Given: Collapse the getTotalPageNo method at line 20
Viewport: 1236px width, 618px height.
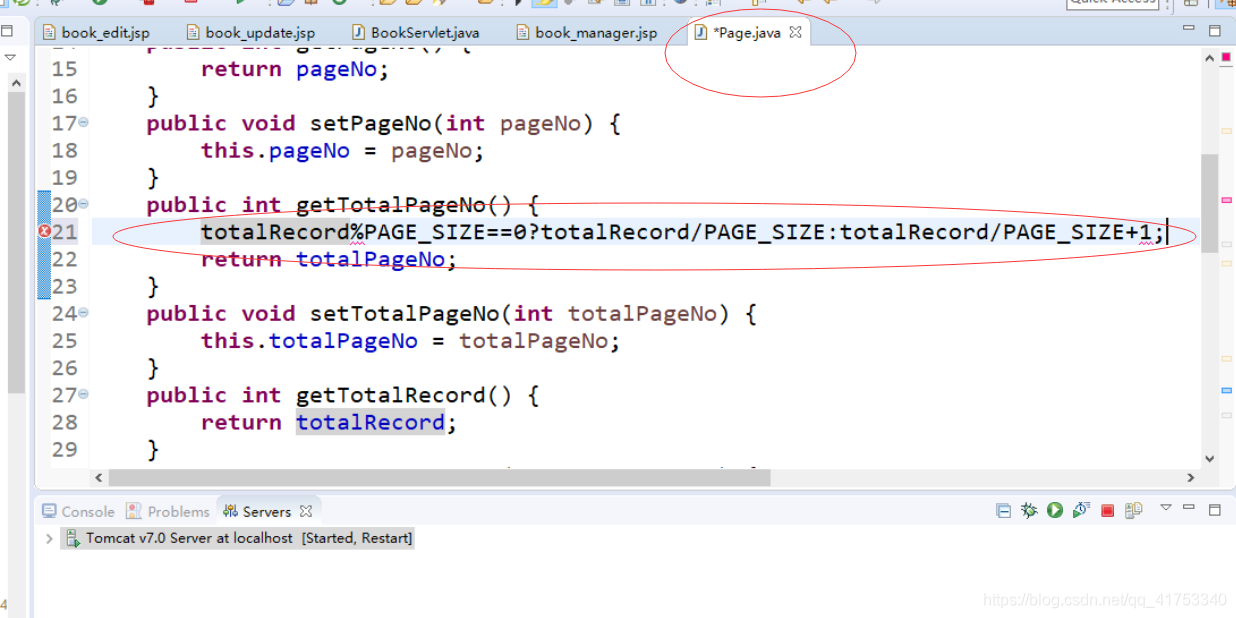Looking at the screenshot, I should coord(84,204).
